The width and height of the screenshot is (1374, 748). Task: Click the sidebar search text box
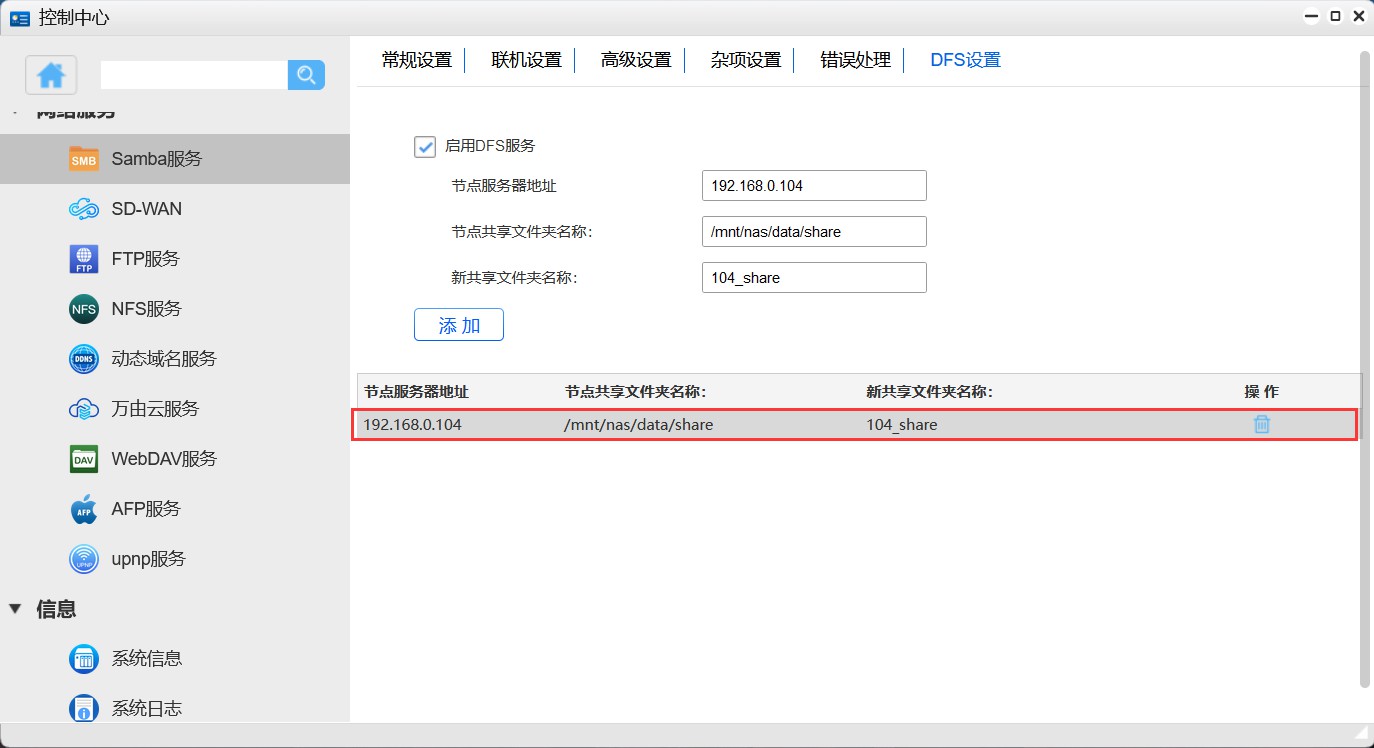coord(194,75)
